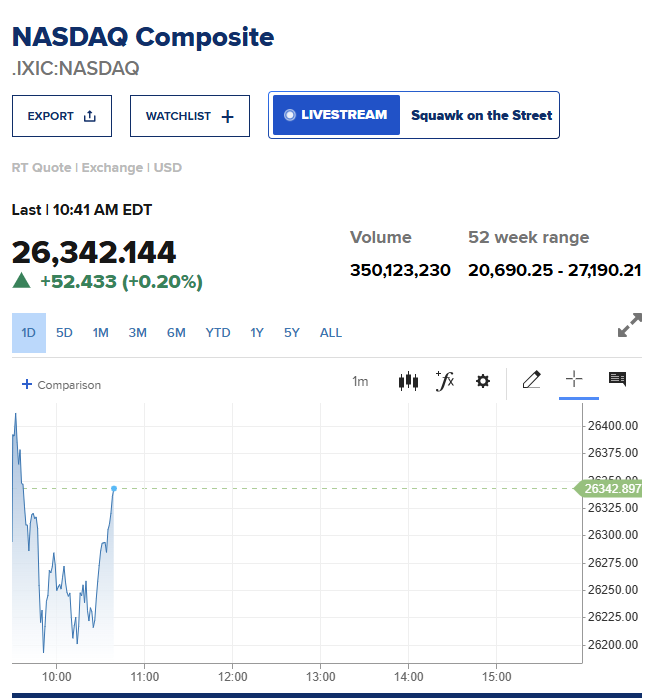Select the 1D range tab
Image resolution: width=658 pixels, height=698 pixels.
(29, 333)
